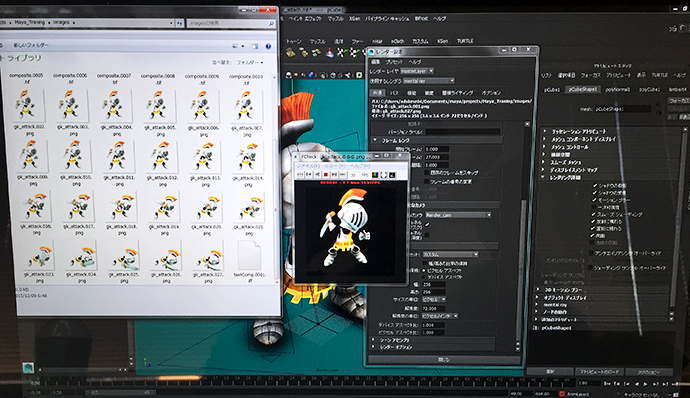Click the stop button in FCheck

coord(326,175)
